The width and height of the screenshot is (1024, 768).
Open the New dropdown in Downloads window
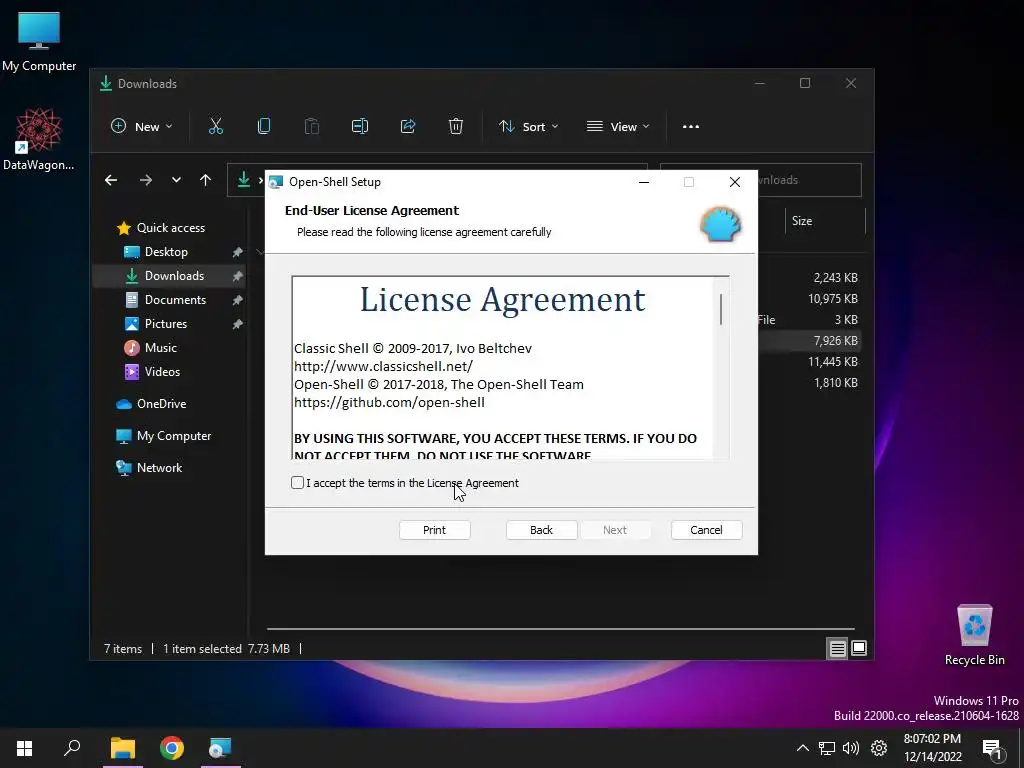click(x=142, y=126)
